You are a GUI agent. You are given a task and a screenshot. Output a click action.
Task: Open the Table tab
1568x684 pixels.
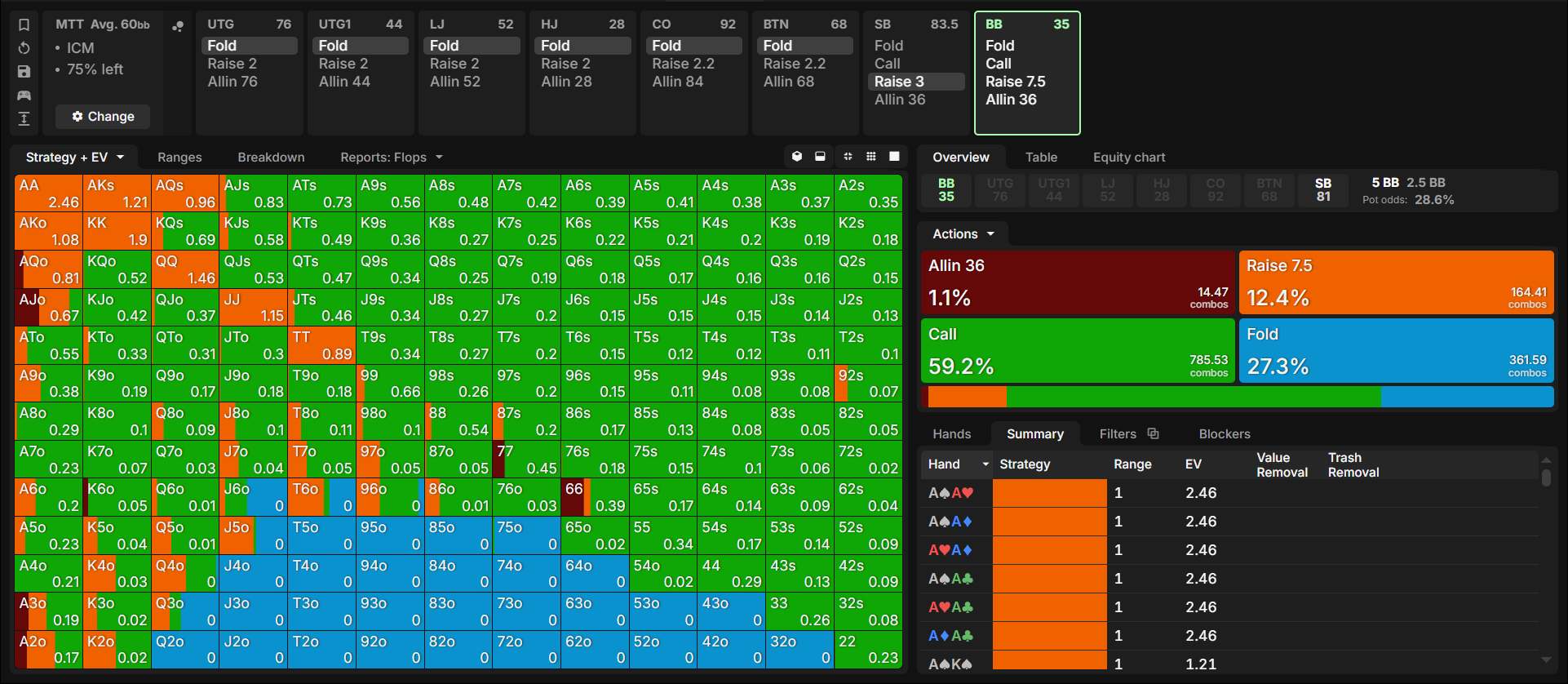(x=1041, y=158)
